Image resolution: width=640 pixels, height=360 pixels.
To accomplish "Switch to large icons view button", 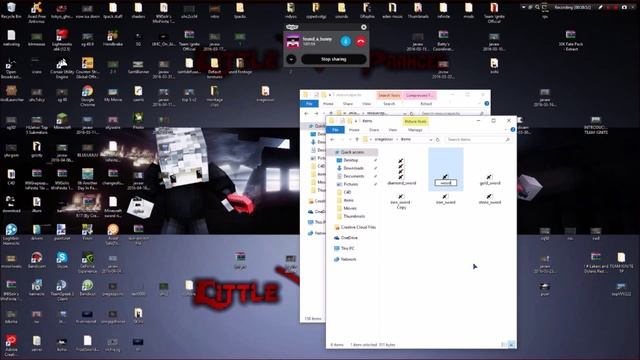I will 511,345.
